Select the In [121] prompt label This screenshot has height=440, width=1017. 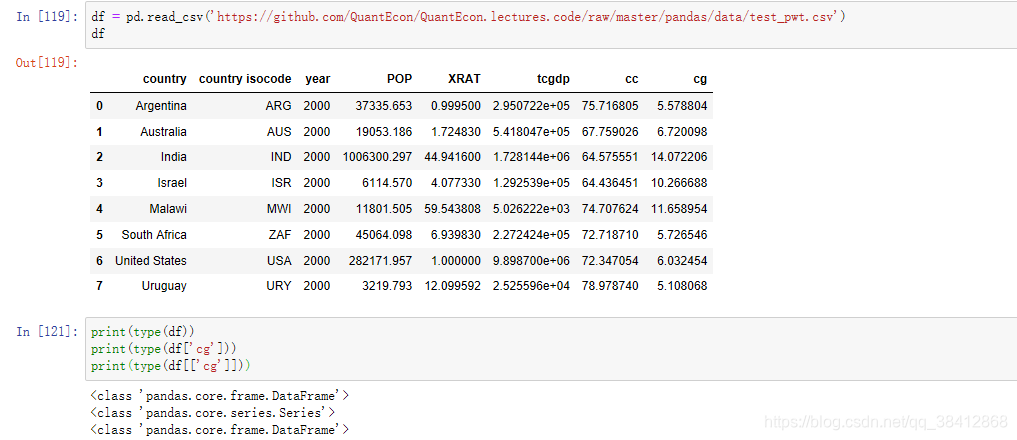tap(47, 332)
